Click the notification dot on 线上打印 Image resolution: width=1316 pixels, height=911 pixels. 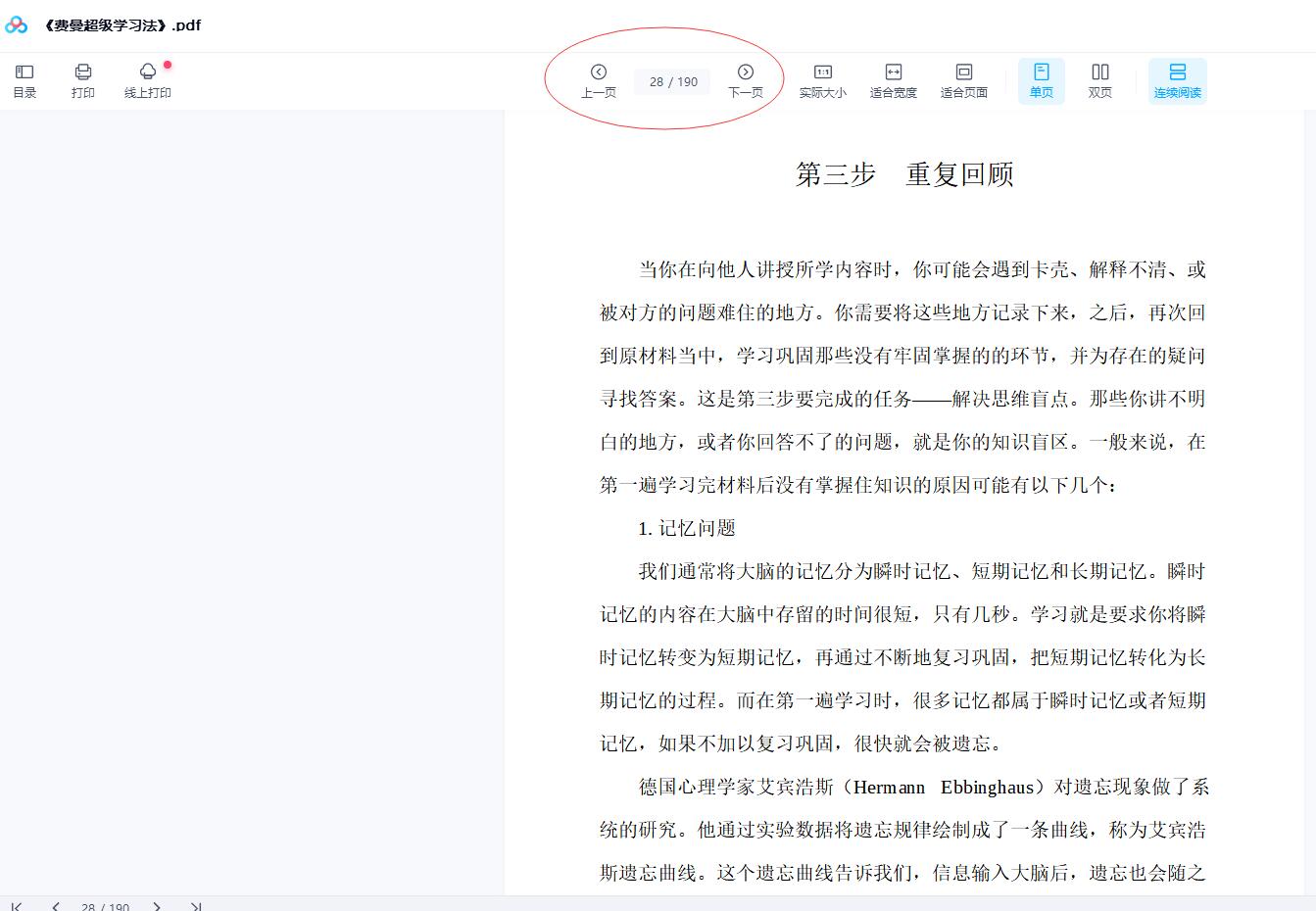coord(168,64)
